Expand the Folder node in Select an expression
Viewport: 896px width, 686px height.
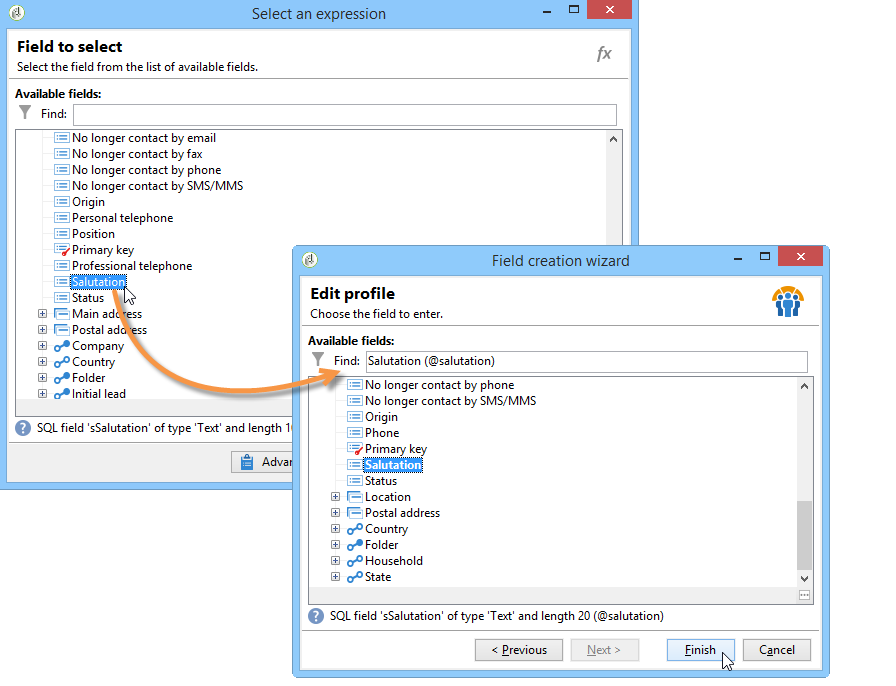pyautogui.click(x=42, y=378)
